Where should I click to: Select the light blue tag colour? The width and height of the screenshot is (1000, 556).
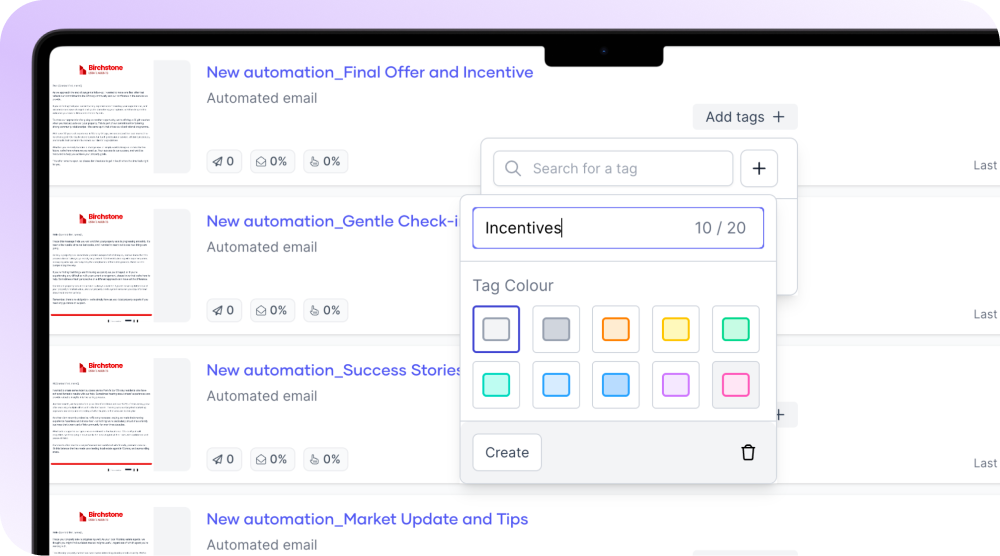[556, 384]
